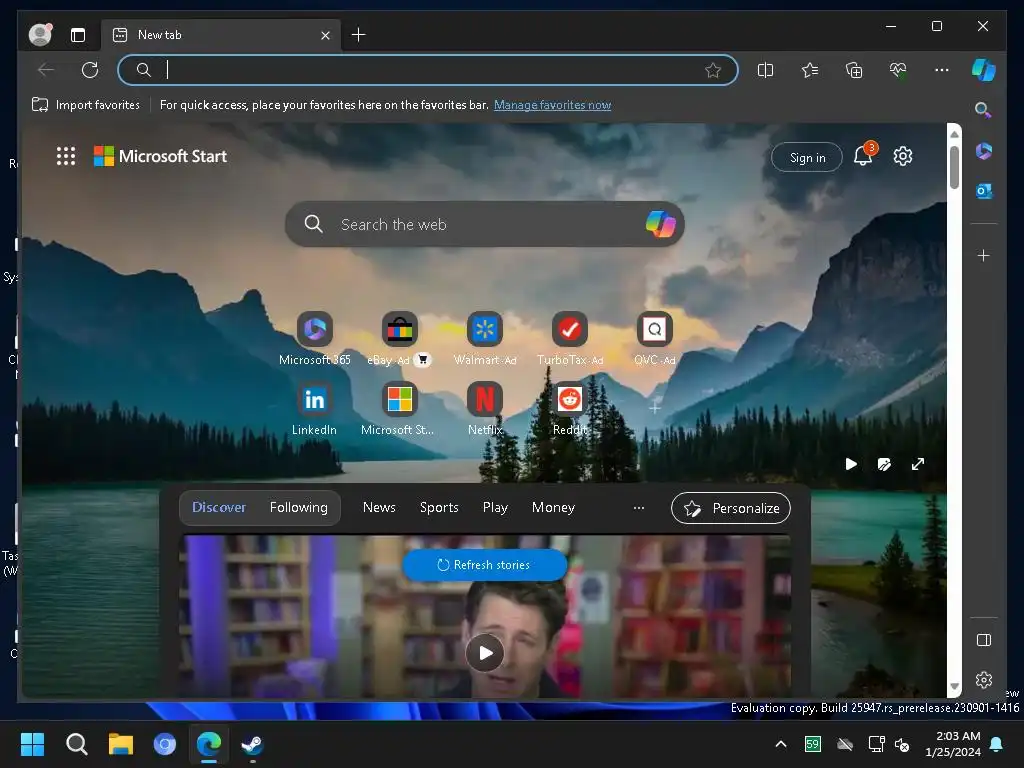Click the scrollbar down arrow
The width and height of the screenshot is (1024, 768).
point(954,686)
